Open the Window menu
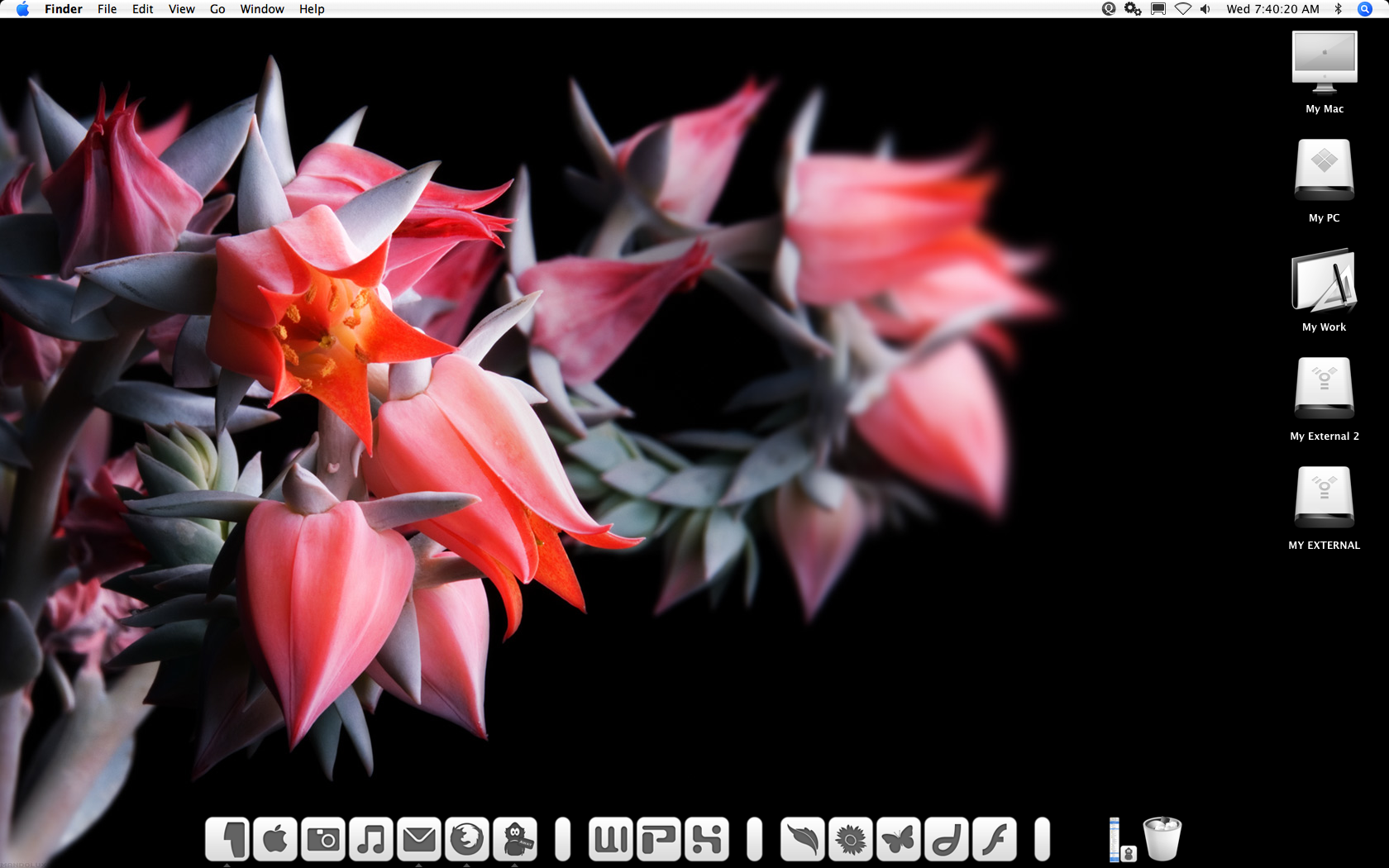 point(262,9)
